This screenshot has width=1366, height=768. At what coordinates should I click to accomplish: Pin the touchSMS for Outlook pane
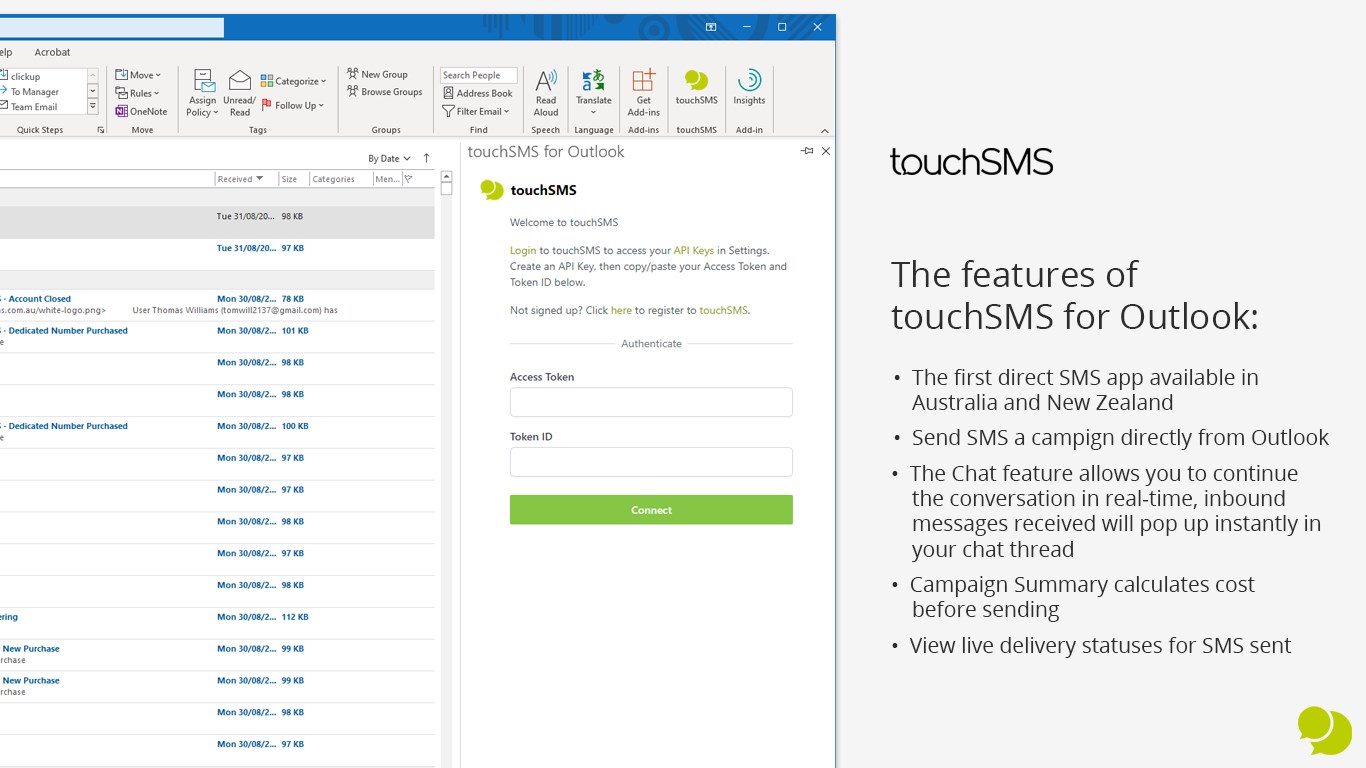point(807,151)
